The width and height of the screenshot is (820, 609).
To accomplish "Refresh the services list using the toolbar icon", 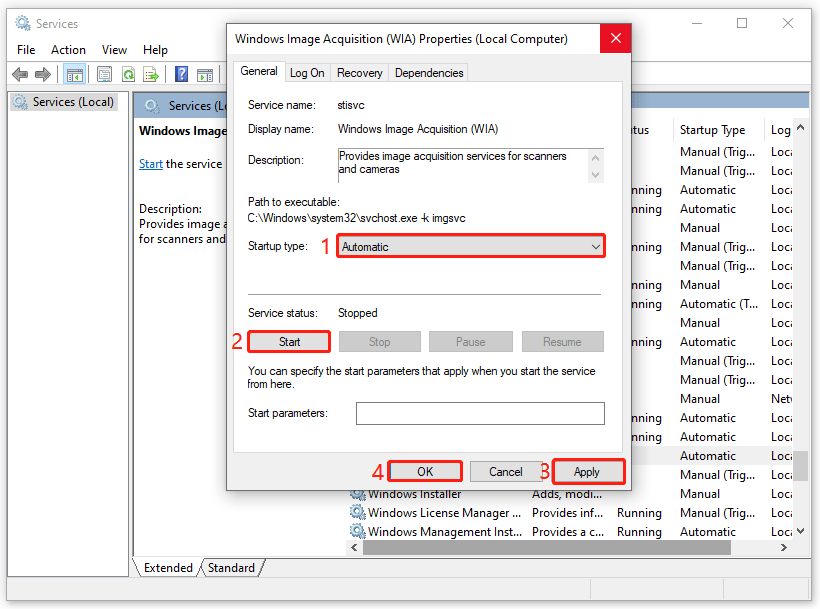I will (x=129, y=74).
